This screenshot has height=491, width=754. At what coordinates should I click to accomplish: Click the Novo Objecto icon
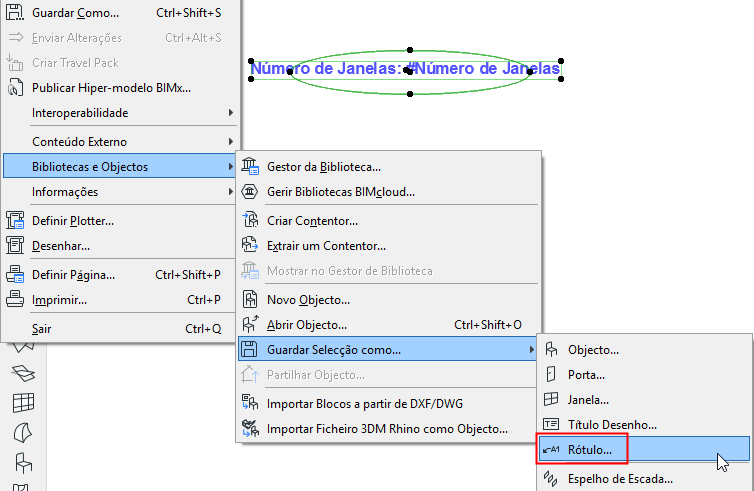pos(250,299)
